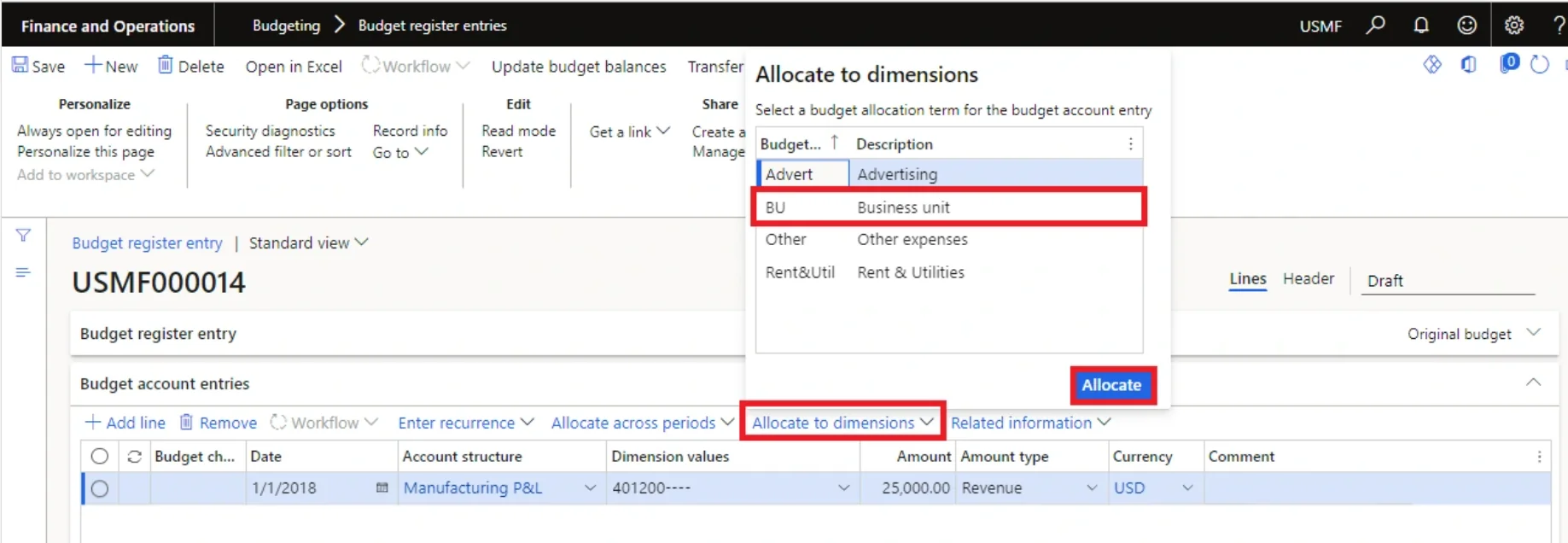The height and width of the screenshot is (543, 1568).
Task: Open column options dots beside Comment header
Action: (x=1540, y=457)
